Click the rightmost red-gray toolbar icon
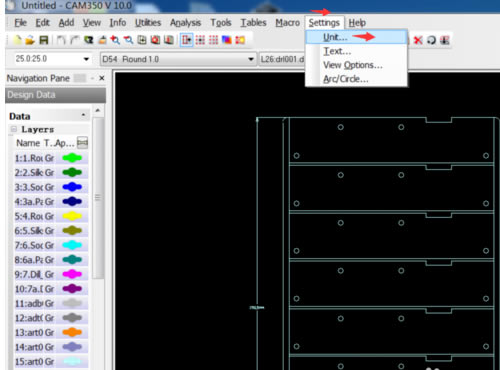Viewport: 500px width, 370px height. coord(445,40)
